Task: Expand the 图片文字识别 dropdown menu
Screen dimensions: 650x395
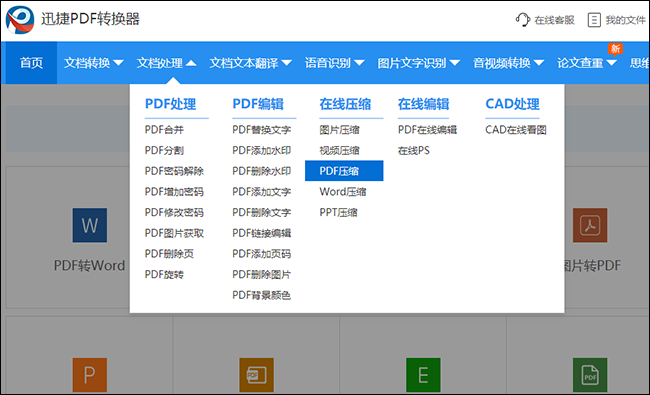Action: coord(419,63)
